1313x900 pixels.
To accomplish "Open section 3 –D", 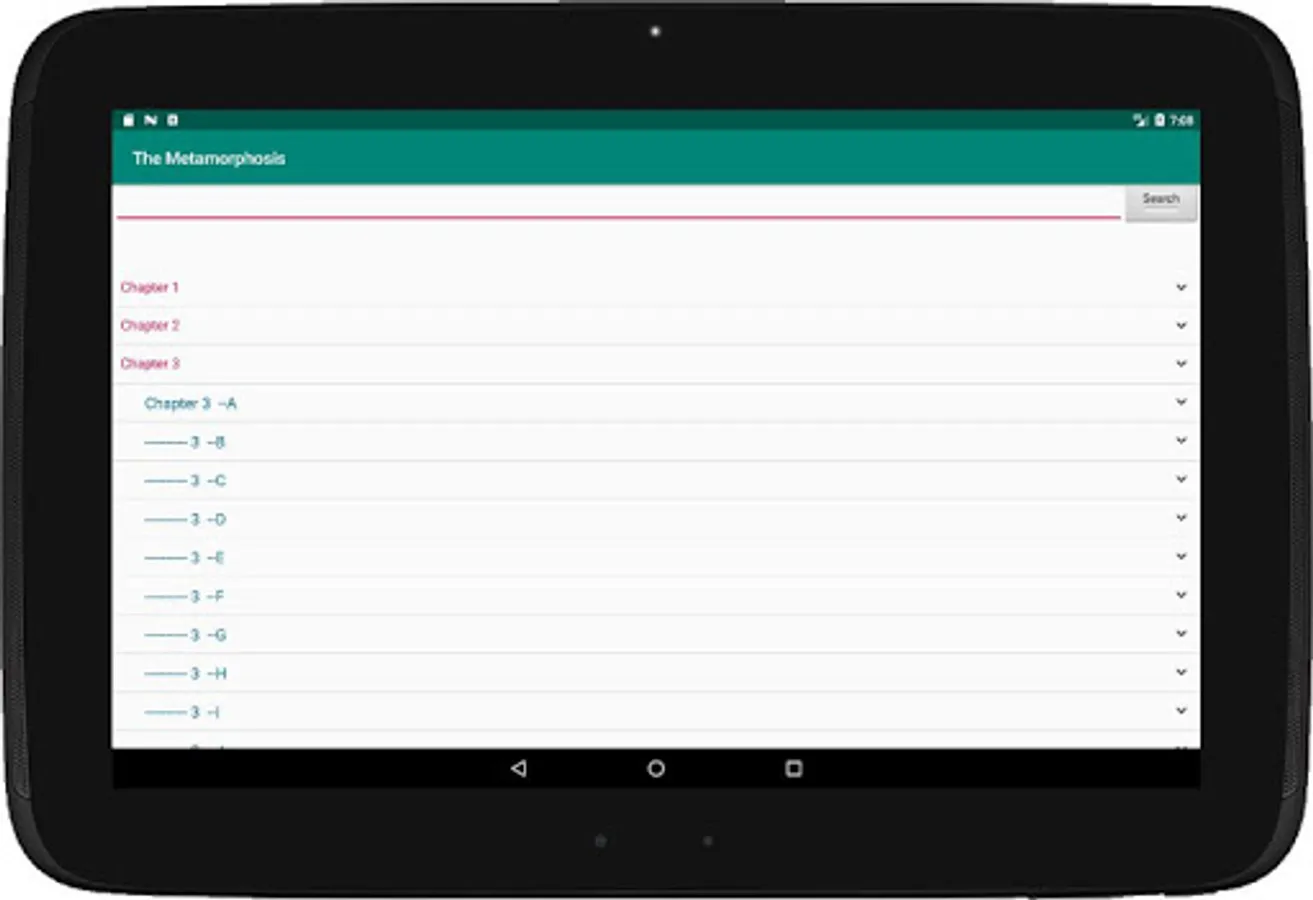I will 656,519.
